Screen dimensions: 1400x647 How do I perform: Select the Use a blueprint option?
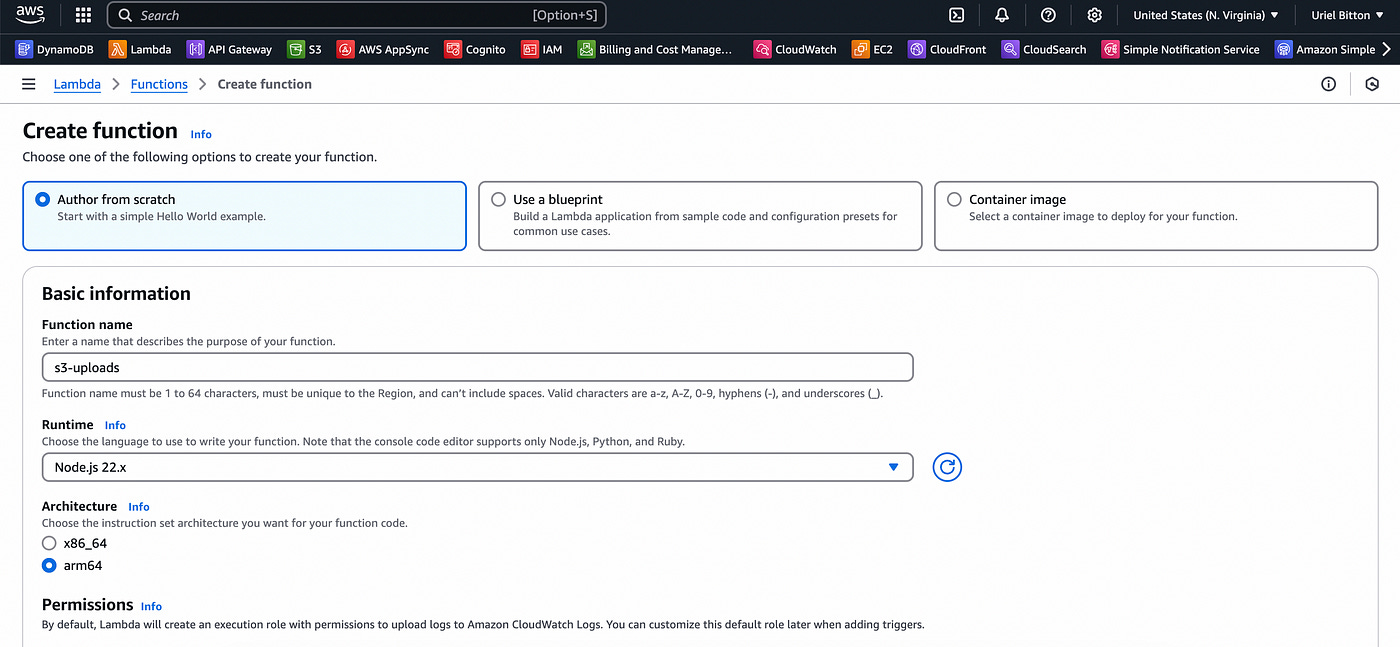(x=700, y=215)
